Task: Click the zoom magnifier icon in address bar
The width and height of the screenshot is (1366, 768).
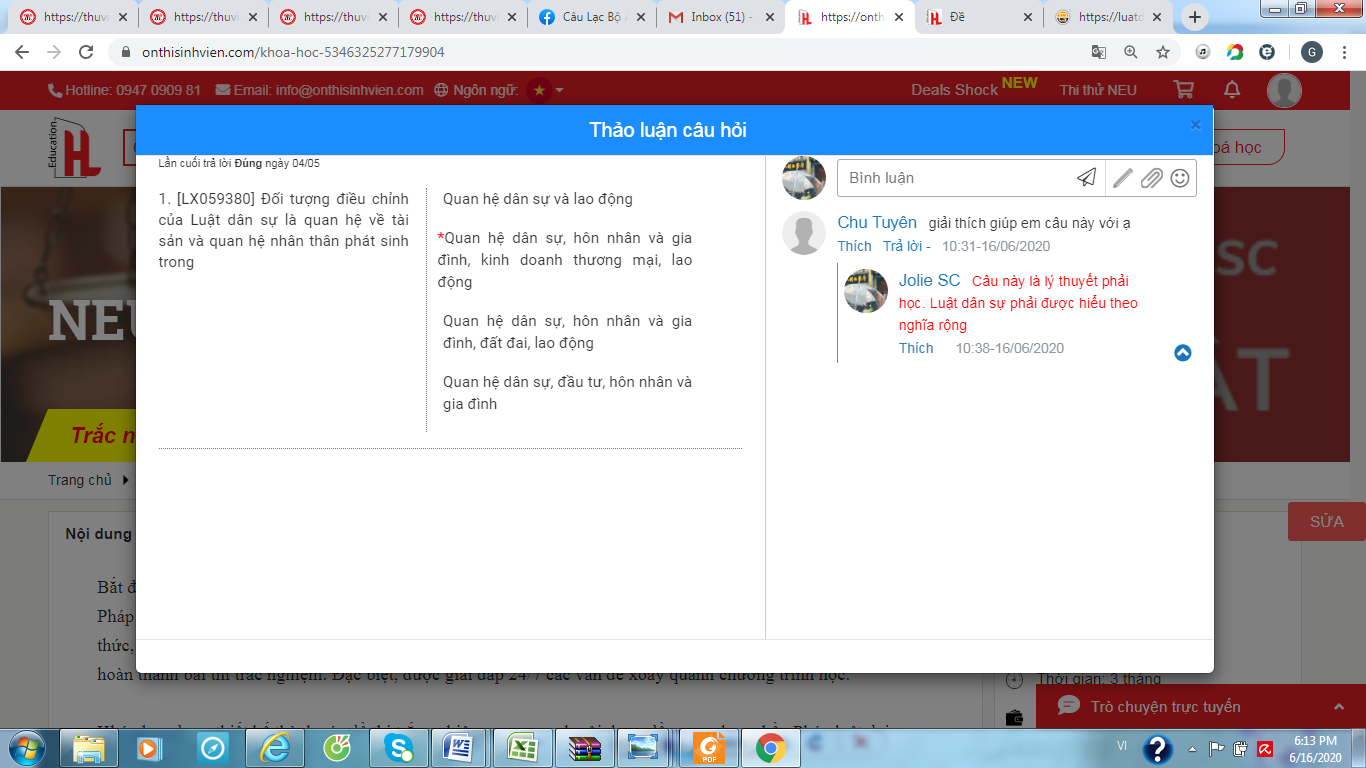Action: (1131, 52)
